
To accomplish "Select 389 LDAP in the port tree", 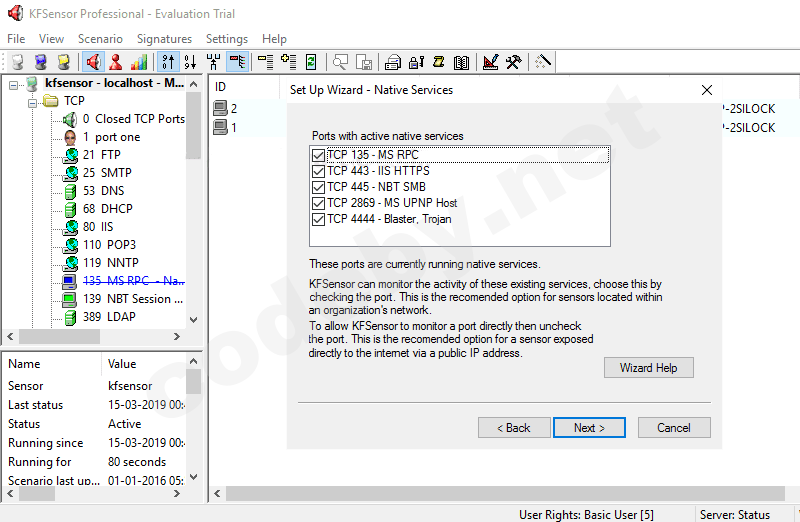I will 109,316.
